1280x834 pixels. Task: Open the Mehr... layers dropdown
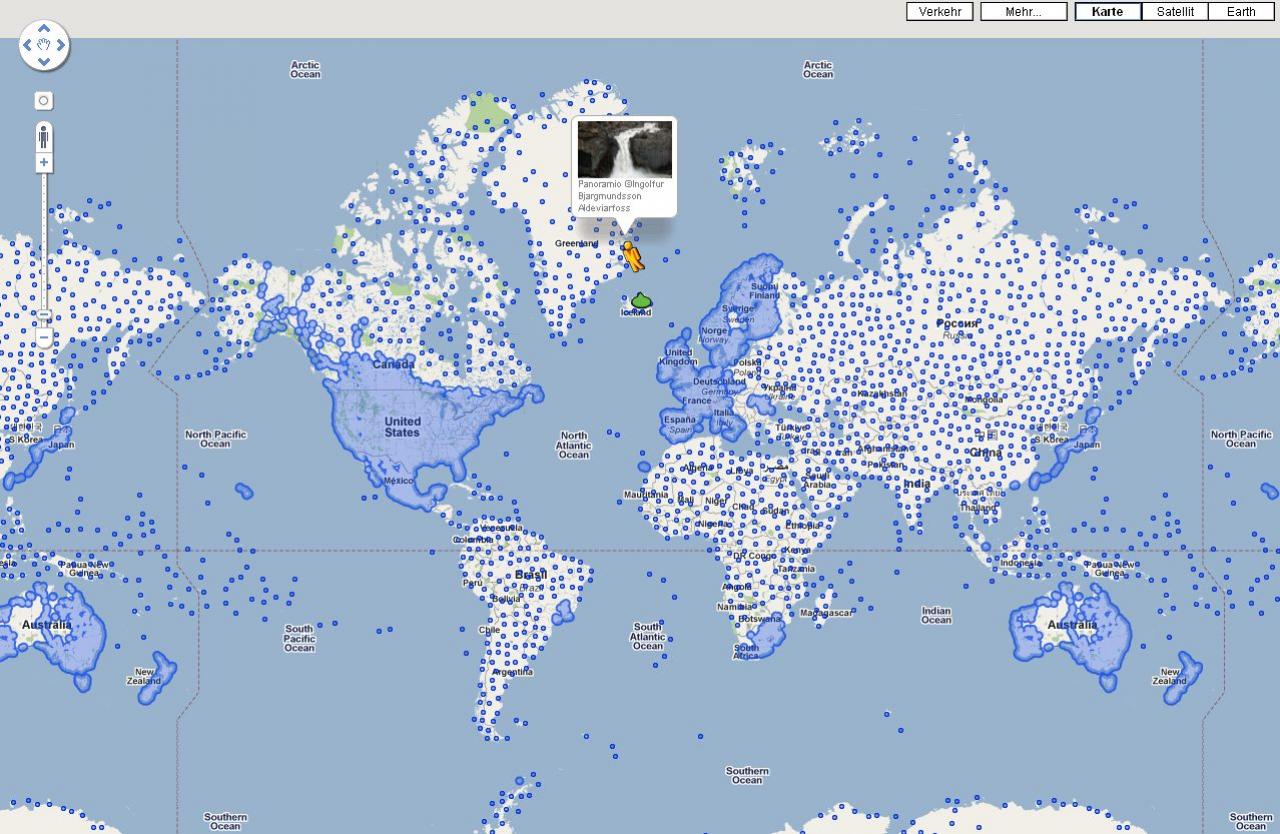[1023, 12]
